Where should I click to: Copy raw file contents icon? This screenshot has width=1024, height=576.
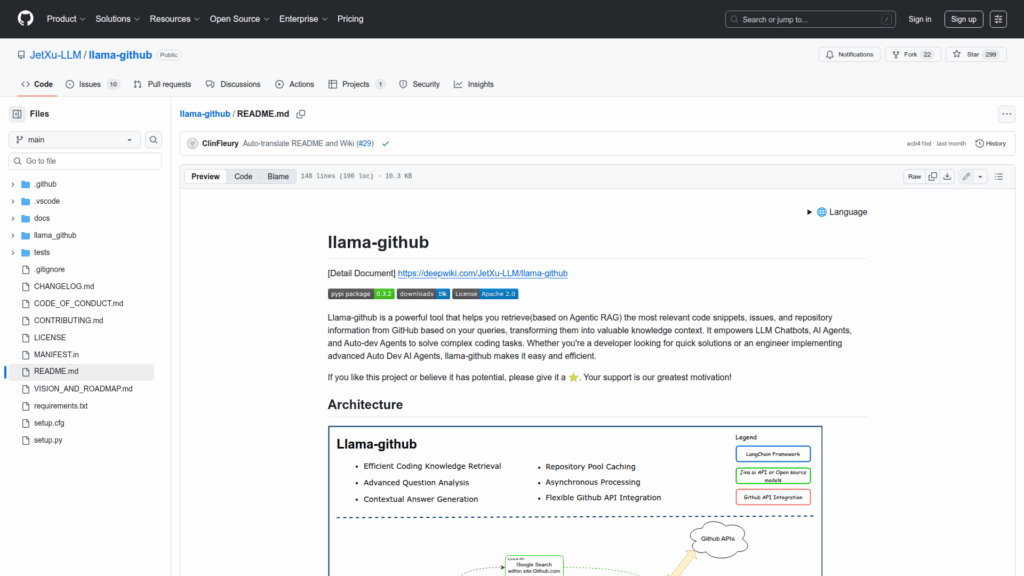coord(932,177)
